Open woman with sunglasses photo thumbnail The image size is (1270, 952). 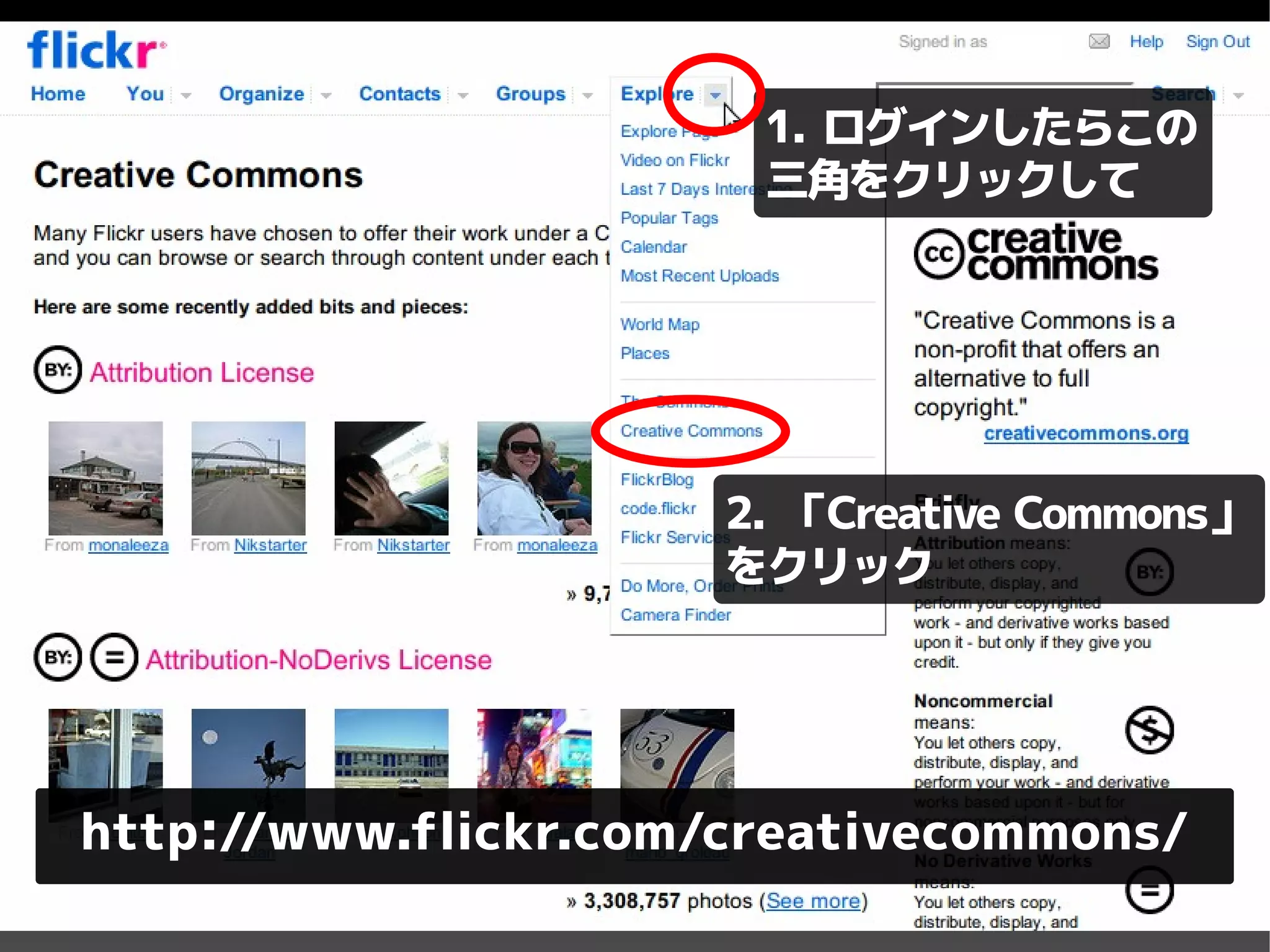pos(534,478)
